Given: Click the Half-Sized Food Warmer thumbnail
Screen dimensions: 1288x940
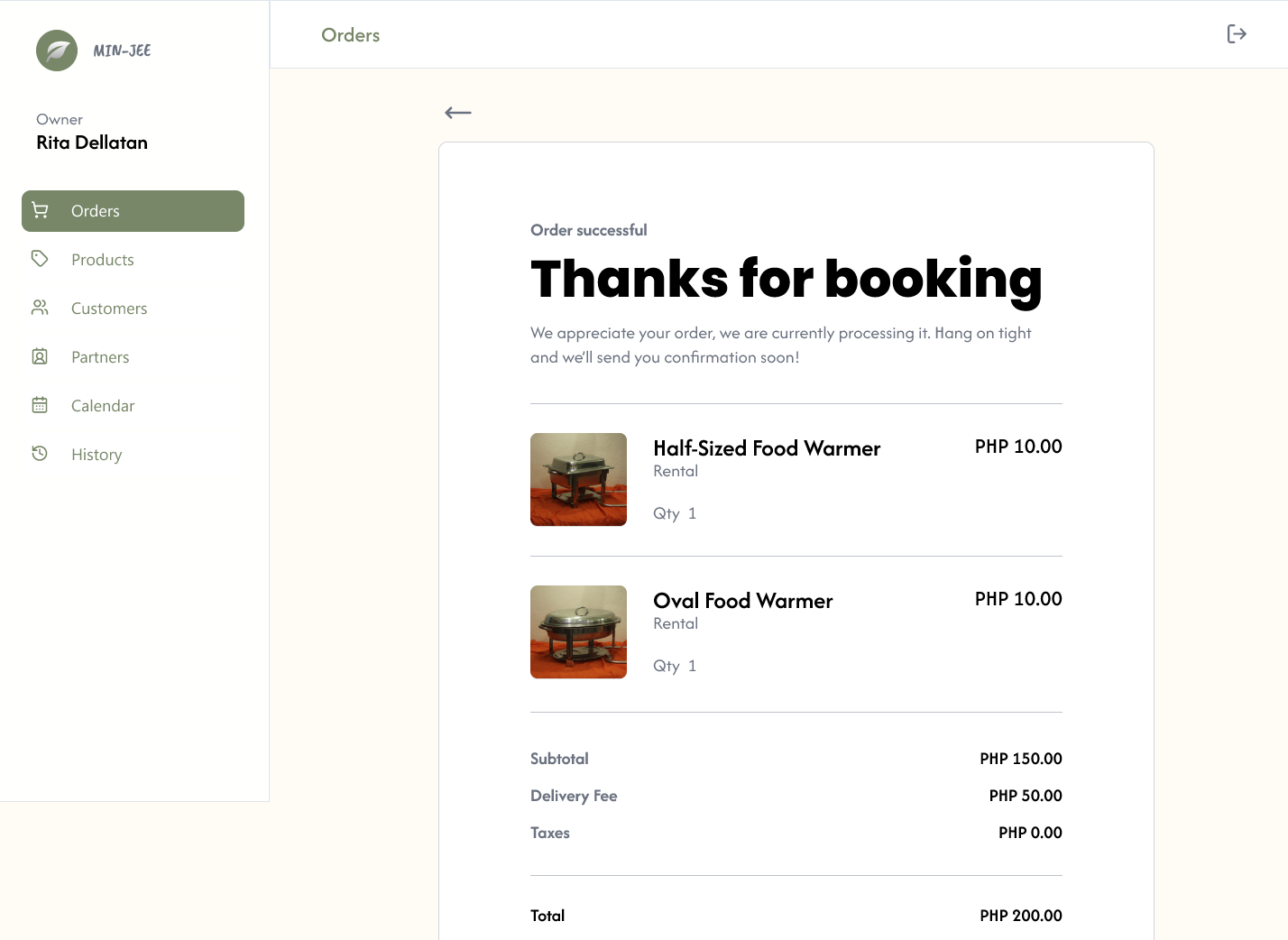Looking at the screenshot, I should click(578, 479).
